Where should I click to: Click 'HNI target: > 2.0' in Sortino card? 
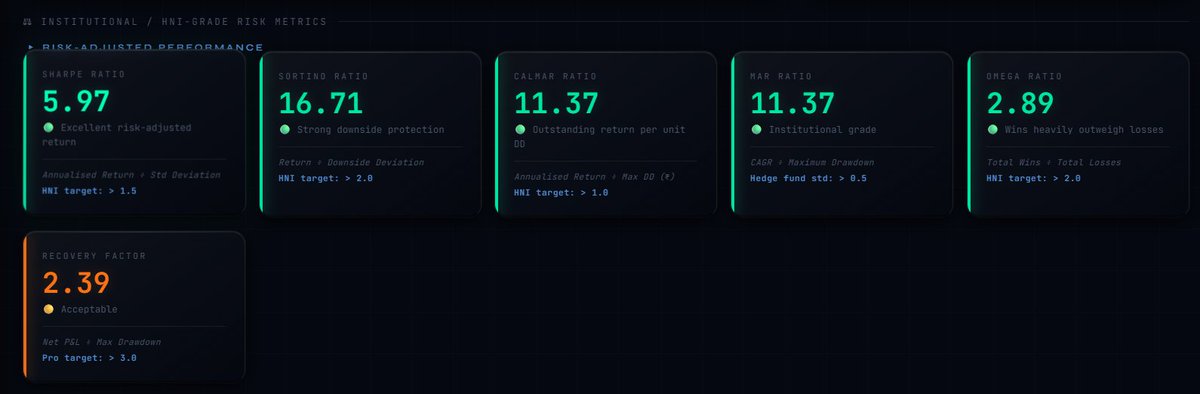[325, 177]
